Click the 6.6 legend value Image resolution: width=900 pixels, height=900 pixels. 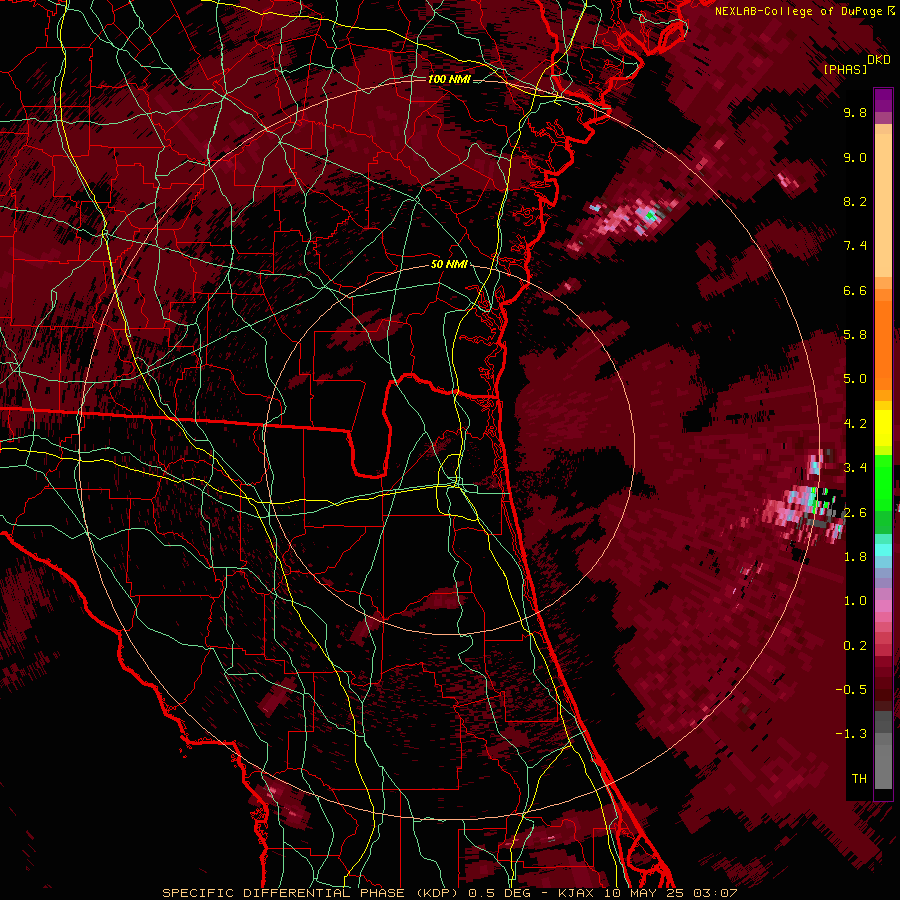point(855,290)
